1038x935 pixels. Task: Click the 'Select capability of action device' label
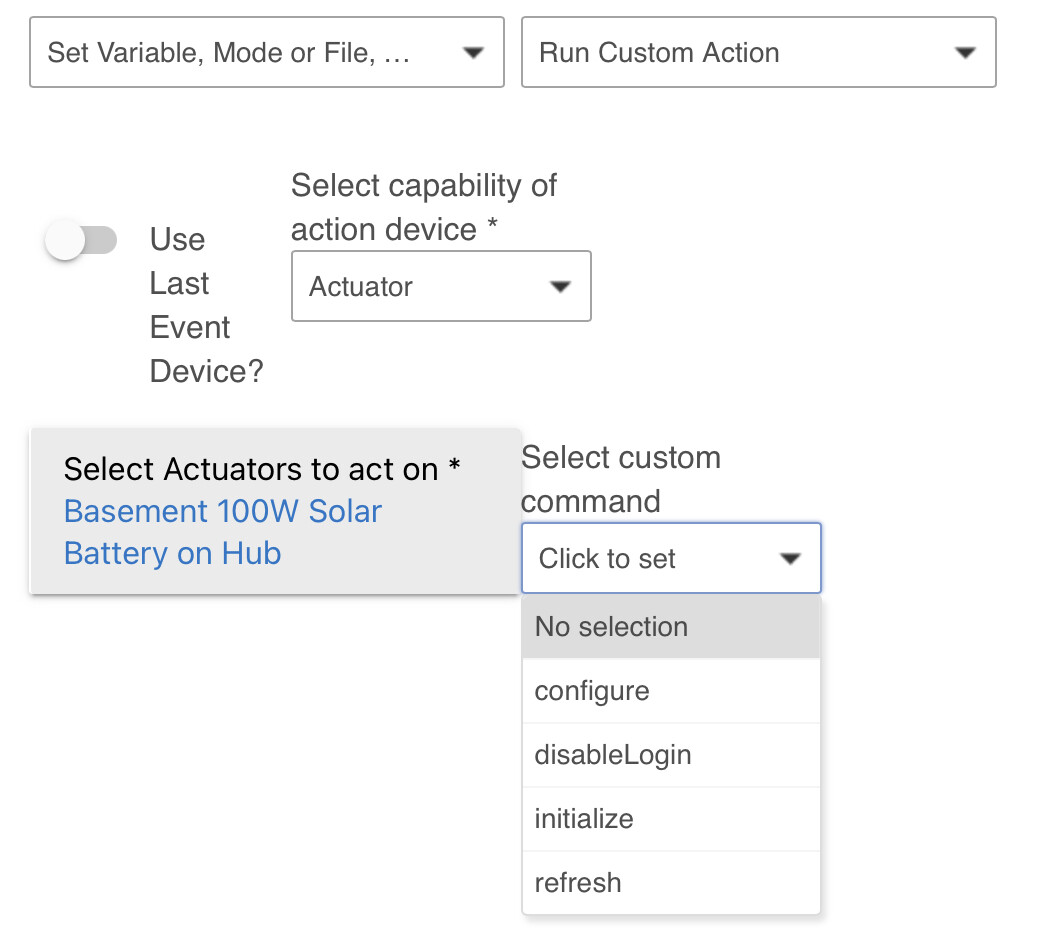click(x=424, y=207)
